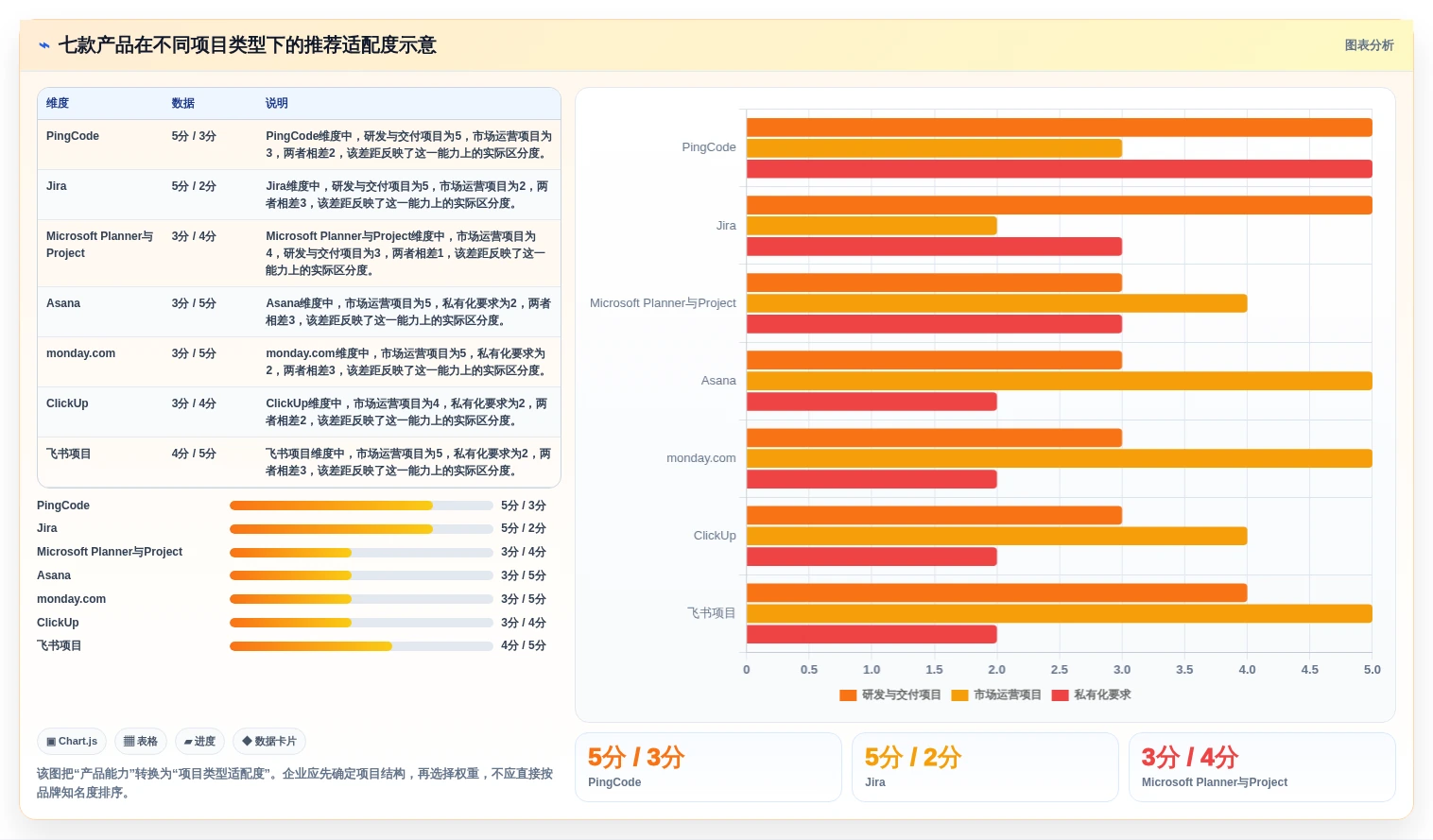
Task: Click the blue icon beside the title
Action: click(44, 45)
